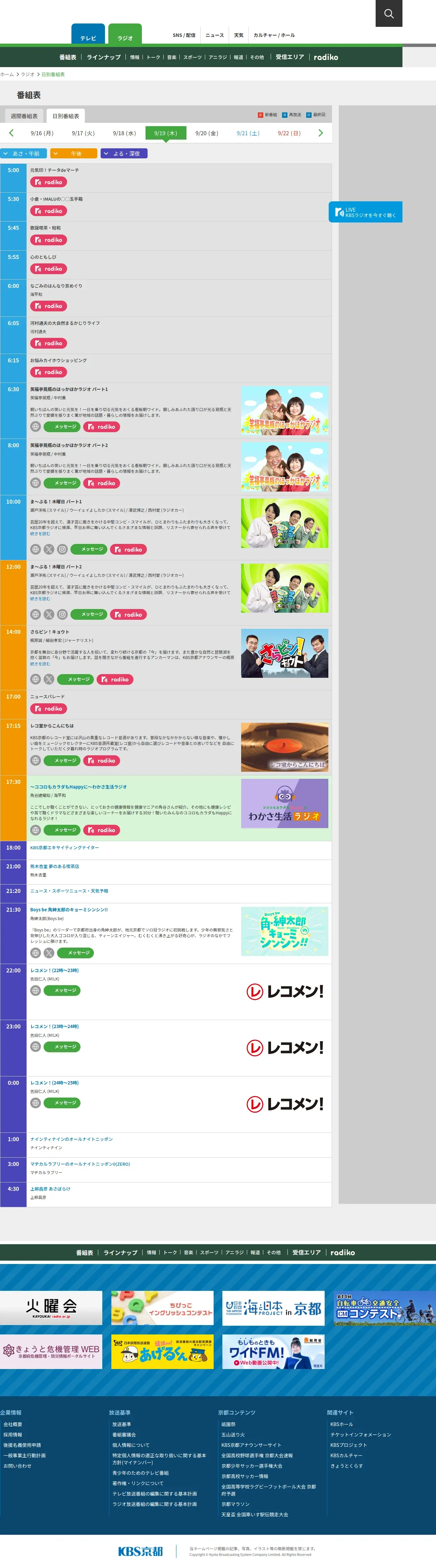Open 京都マラソン footer link
Image resolution: width=436 pixels, height=1568 pixels.
(235, 1504)
